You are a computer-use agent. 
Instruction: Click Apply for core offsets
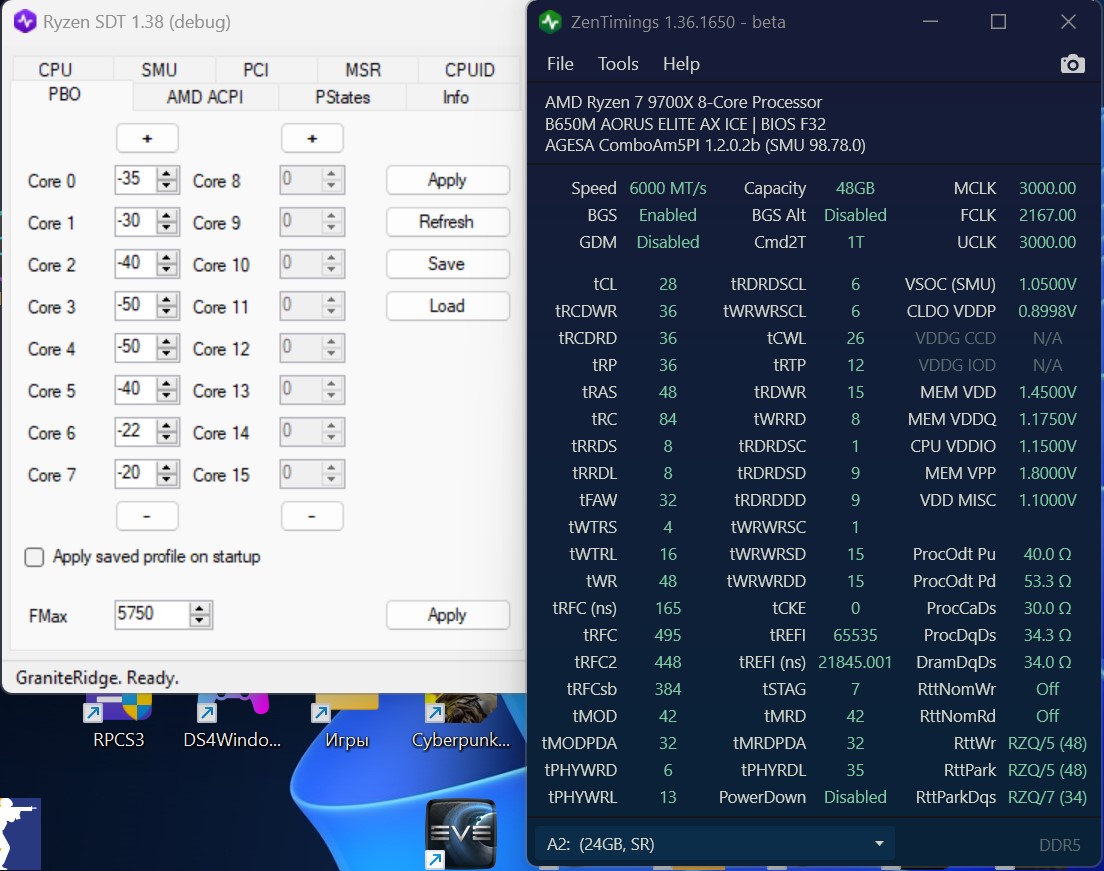click(x=447, y=180)
